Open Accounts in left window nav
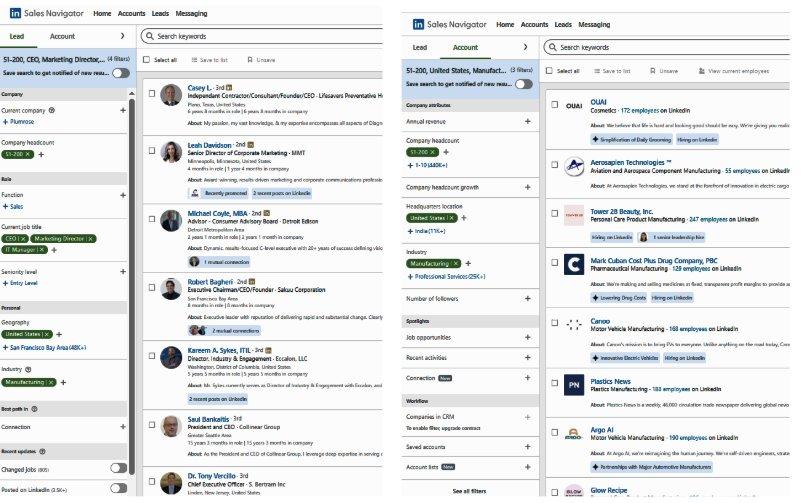The image size is (801, 503). (131, 13)
